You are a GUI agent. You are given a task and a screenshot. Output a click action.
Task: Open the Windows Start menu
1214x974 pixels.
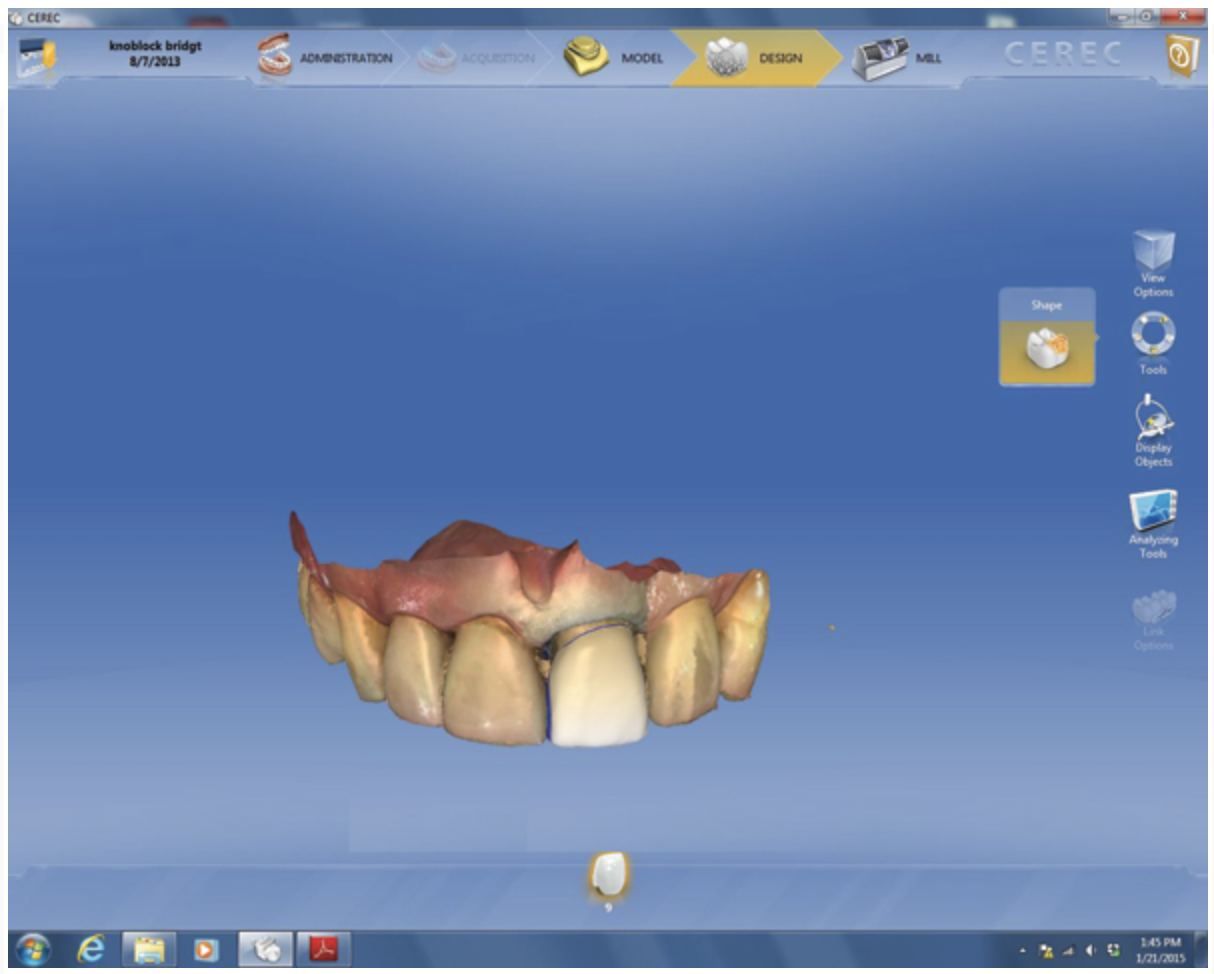pyautogui.click(x=33, y=948)
